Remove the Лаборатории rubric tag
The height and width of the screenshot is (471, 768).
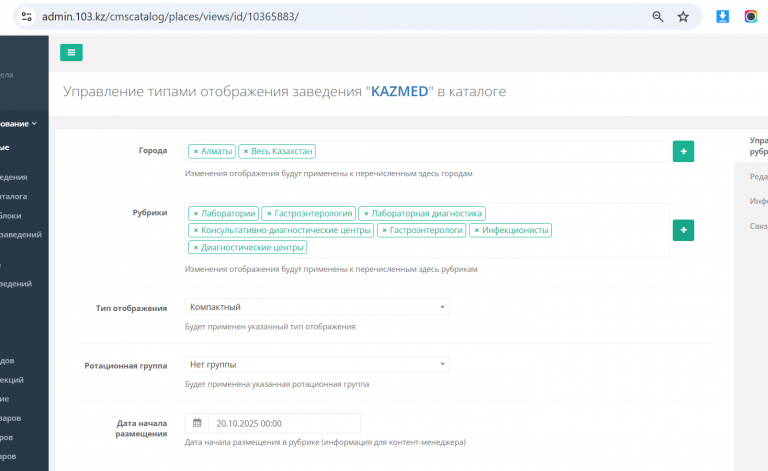click(x=196, y=213)
